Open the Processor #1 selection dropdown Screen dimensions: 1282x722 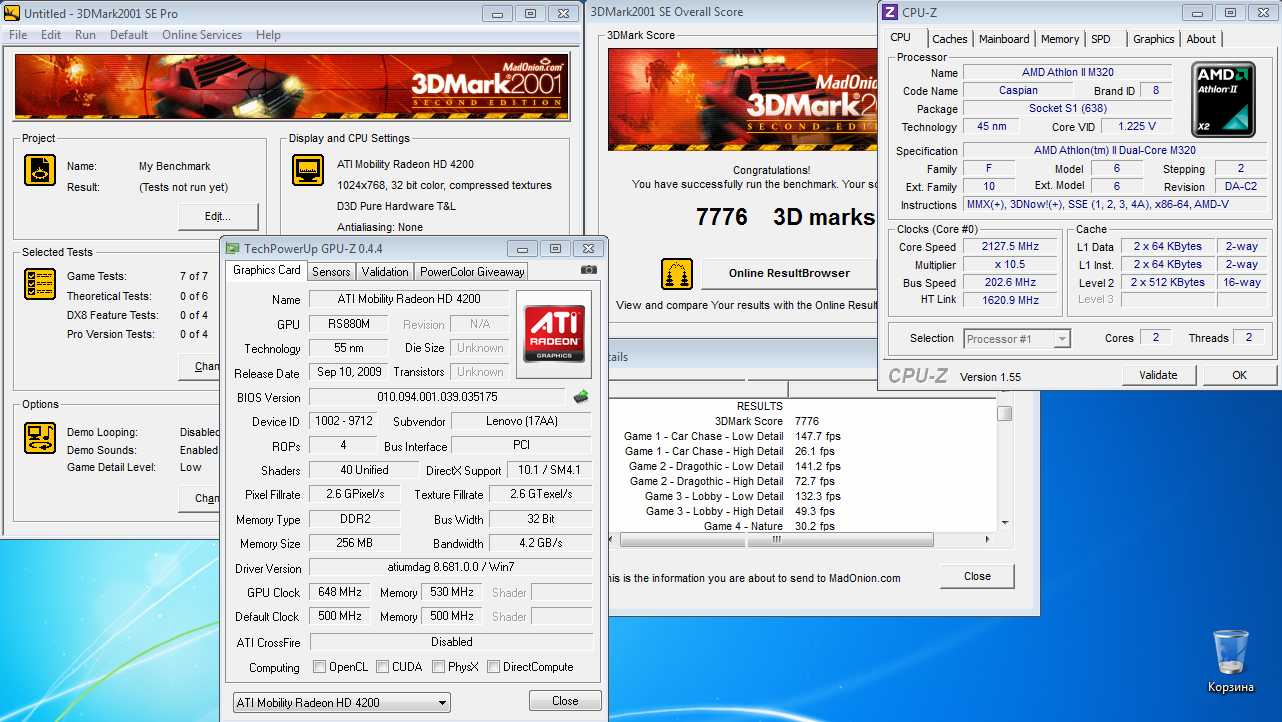(x=1017, y=339)
